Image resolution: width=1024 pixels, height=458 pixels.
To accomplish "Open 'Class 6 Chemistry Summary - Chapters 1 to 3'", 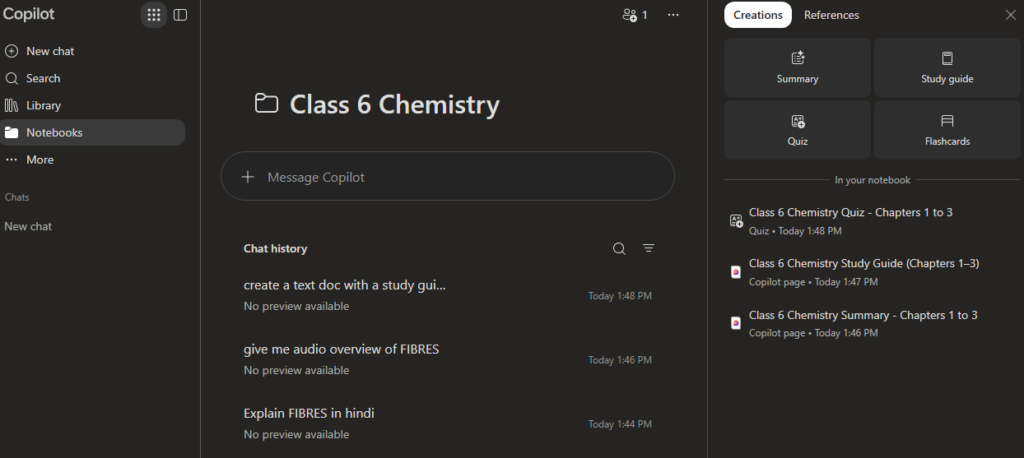I will (863, 315).
